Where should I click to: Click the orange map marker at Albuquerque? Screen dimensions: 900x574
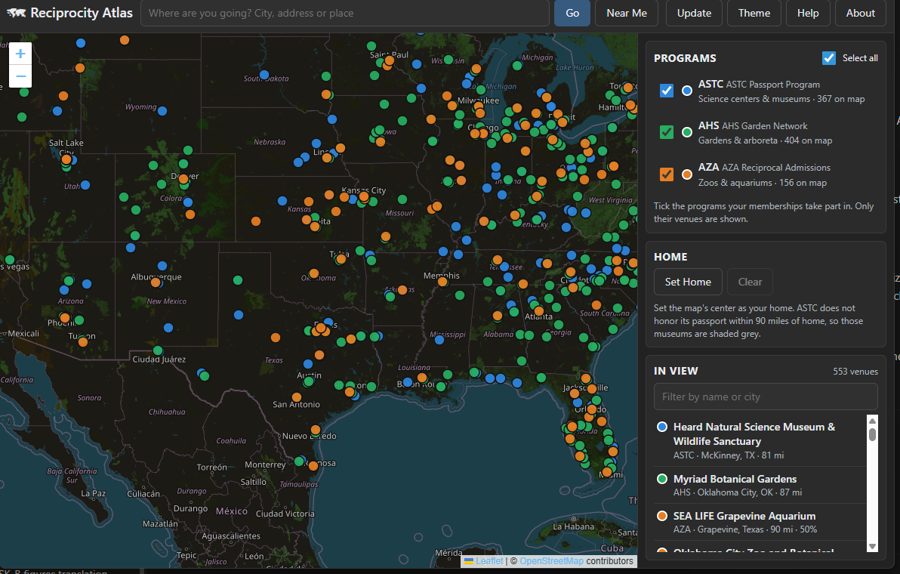(x=156, y=282)
